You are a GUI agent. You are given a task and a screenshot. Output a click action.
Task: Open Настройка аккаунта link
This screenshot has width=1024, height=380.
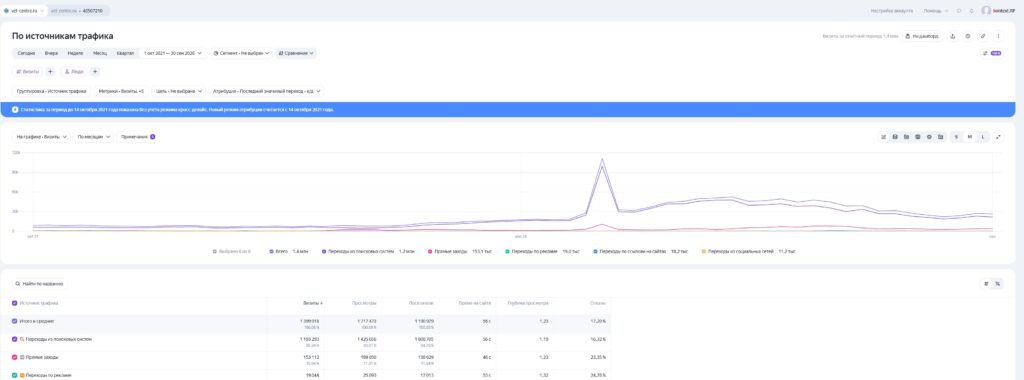coord(891,11)
